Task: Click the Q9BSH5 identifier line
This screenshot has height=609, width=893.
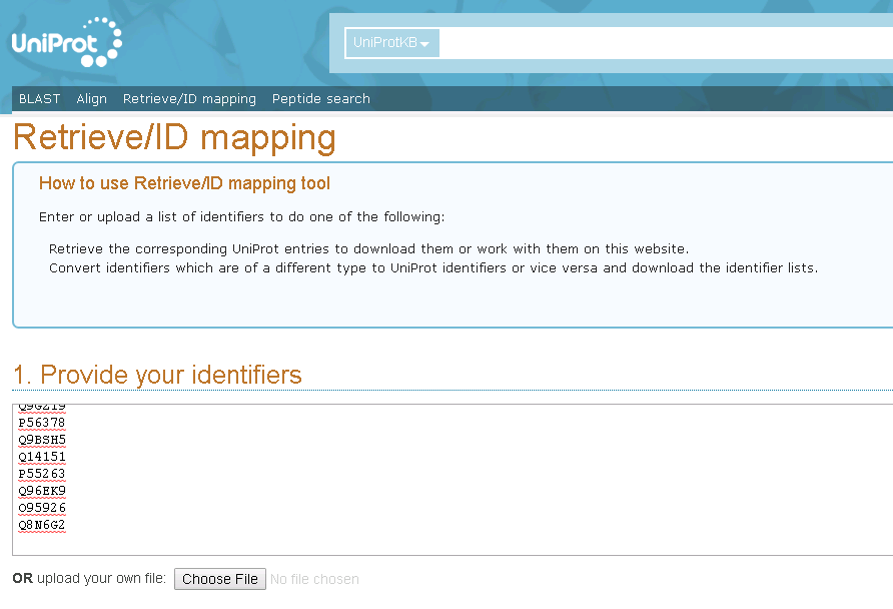Action: [42, 440]
